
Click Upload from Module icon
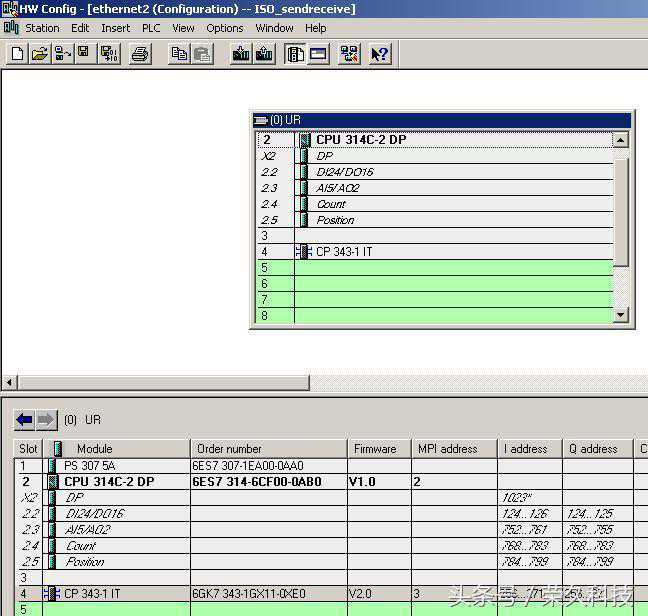(x=265, y=54)
